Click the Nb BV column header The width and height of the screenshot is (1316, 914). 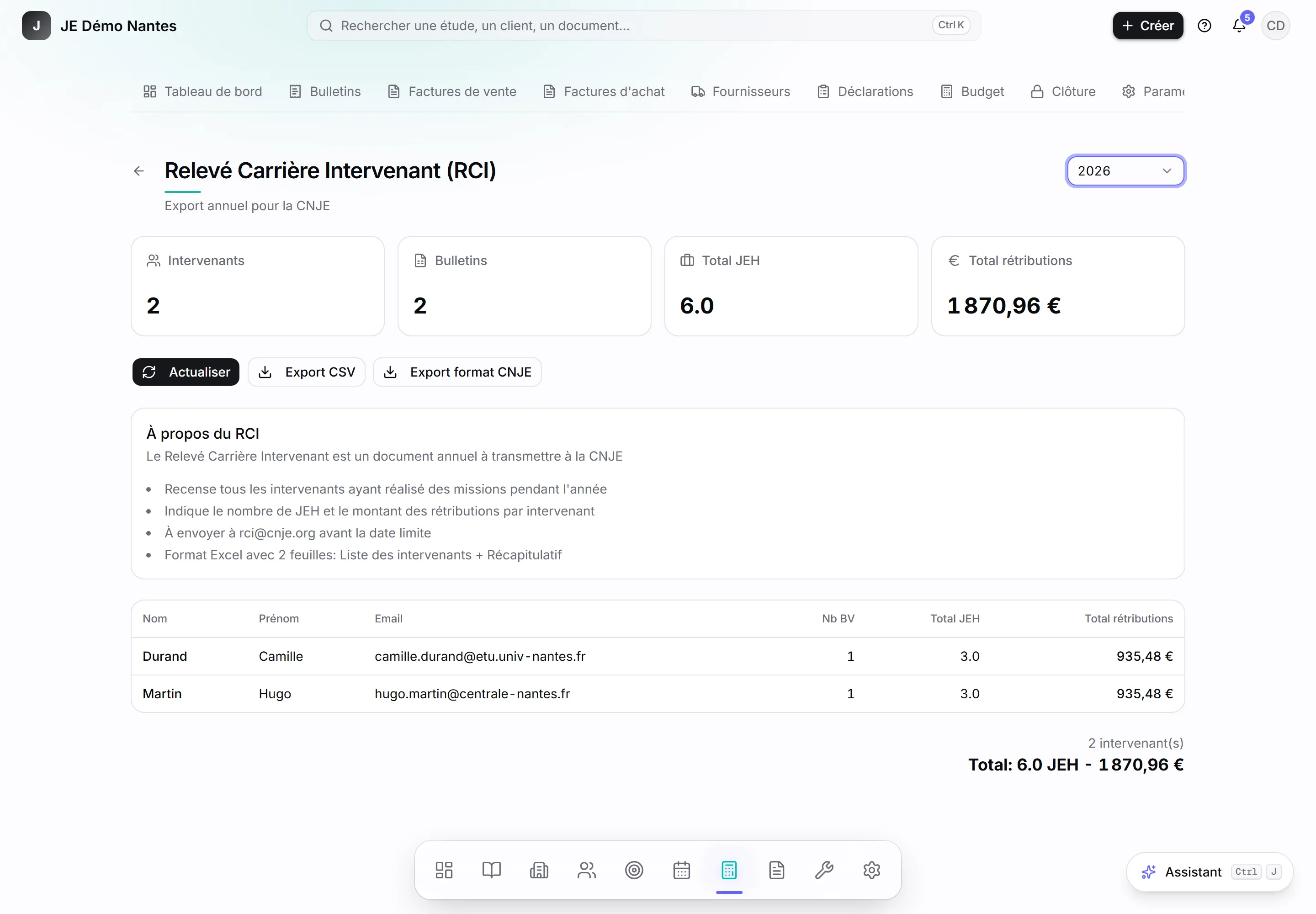[838, 618]
